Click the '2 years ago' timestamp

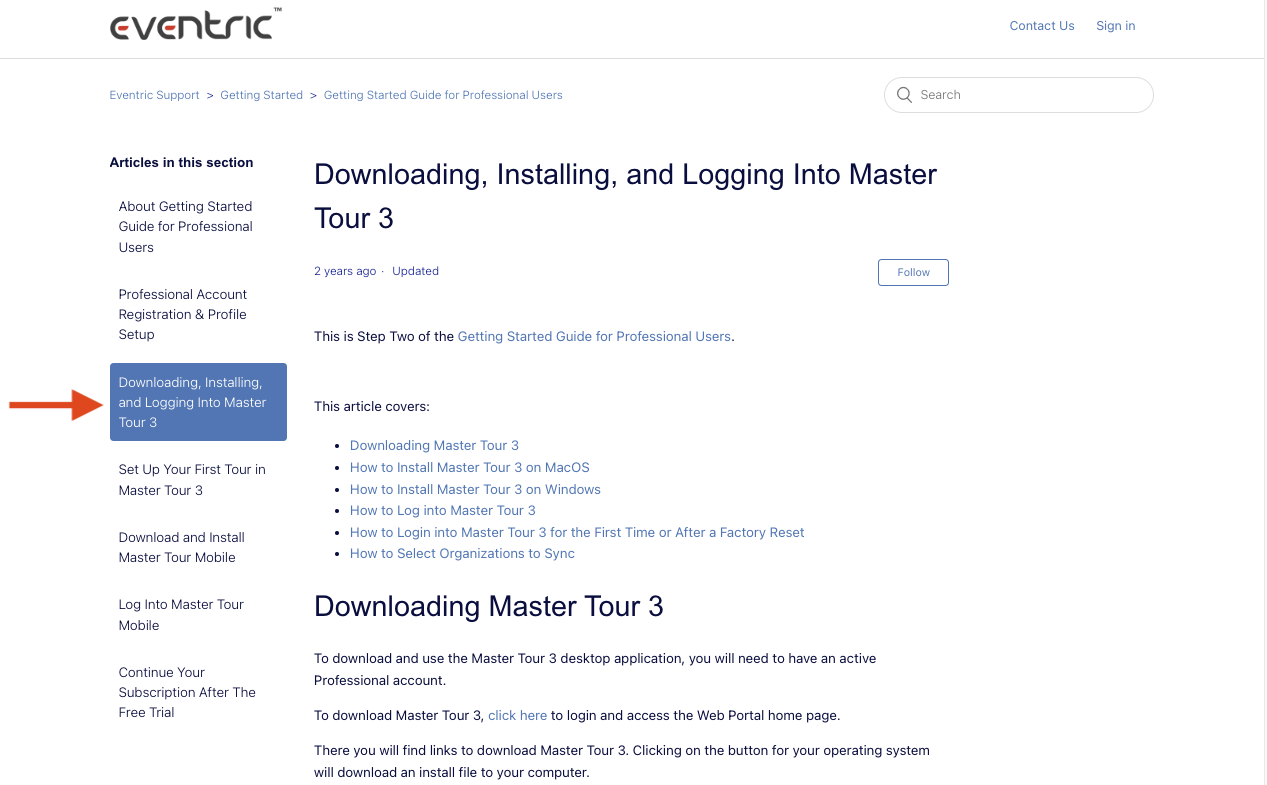click(x=345, y=271)
